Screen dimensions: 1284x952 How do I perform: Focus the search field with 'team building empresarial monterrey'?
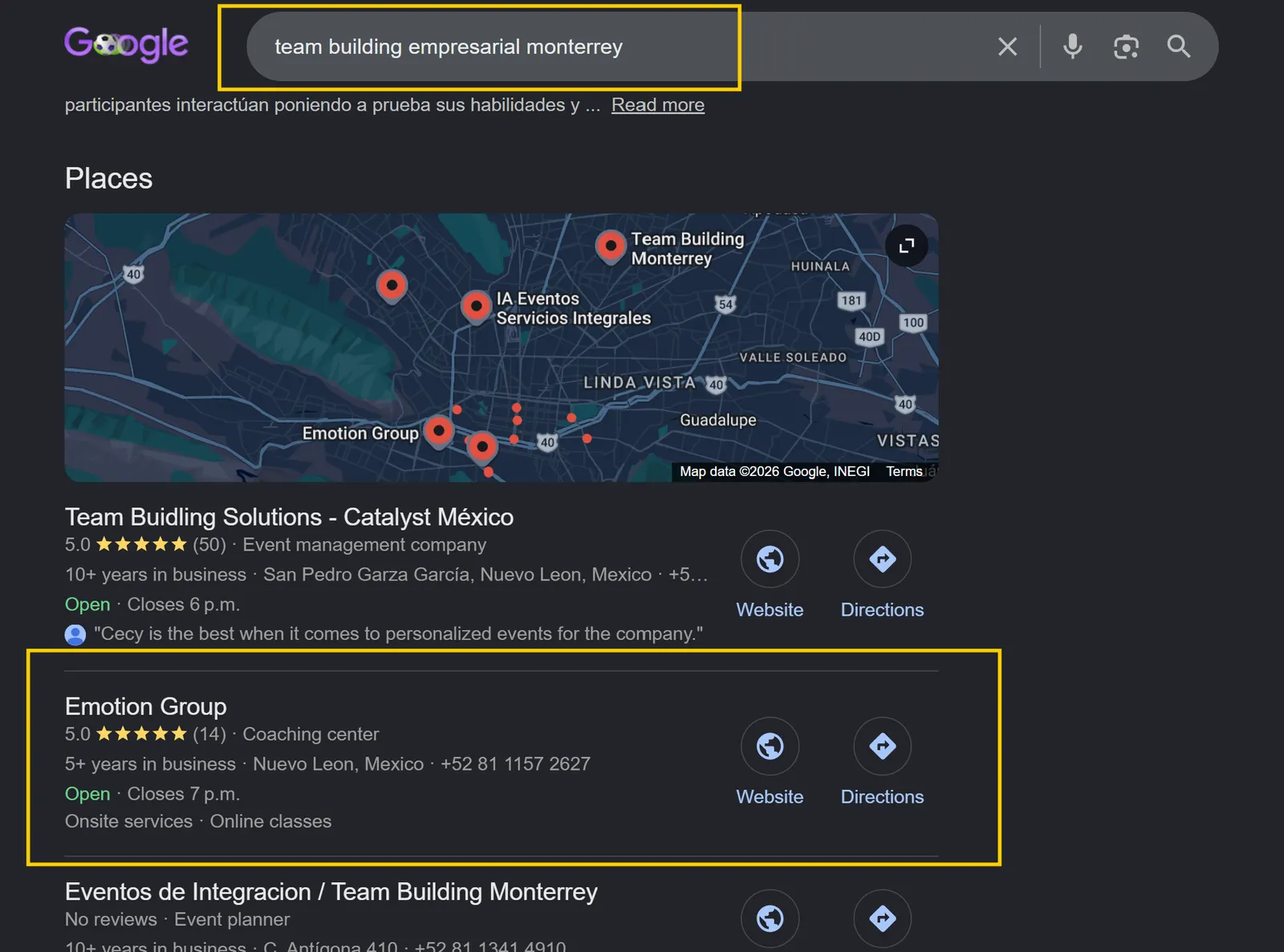point(618,47)
